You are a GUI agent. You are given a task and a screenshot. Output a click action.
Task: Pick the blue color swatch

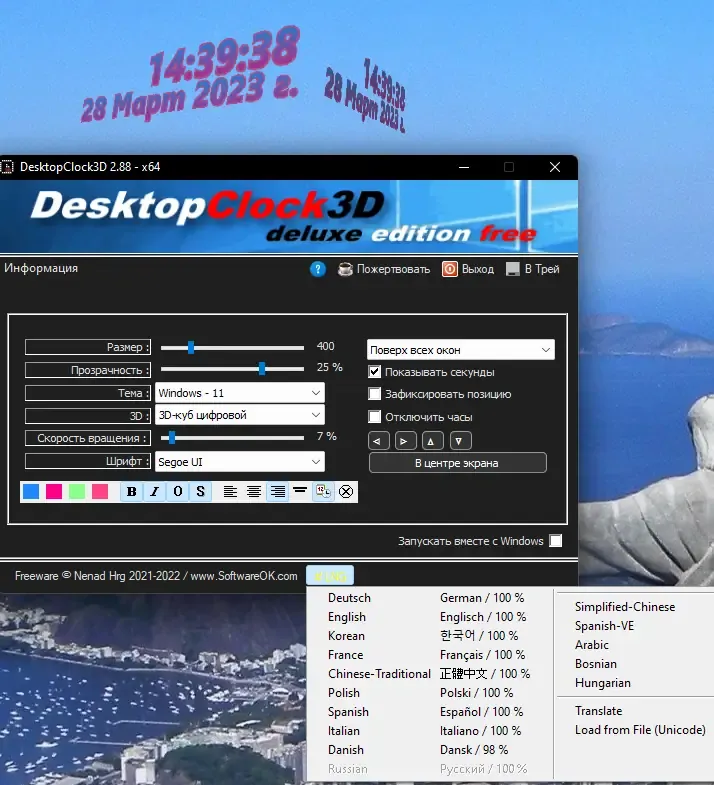point(31,492)
